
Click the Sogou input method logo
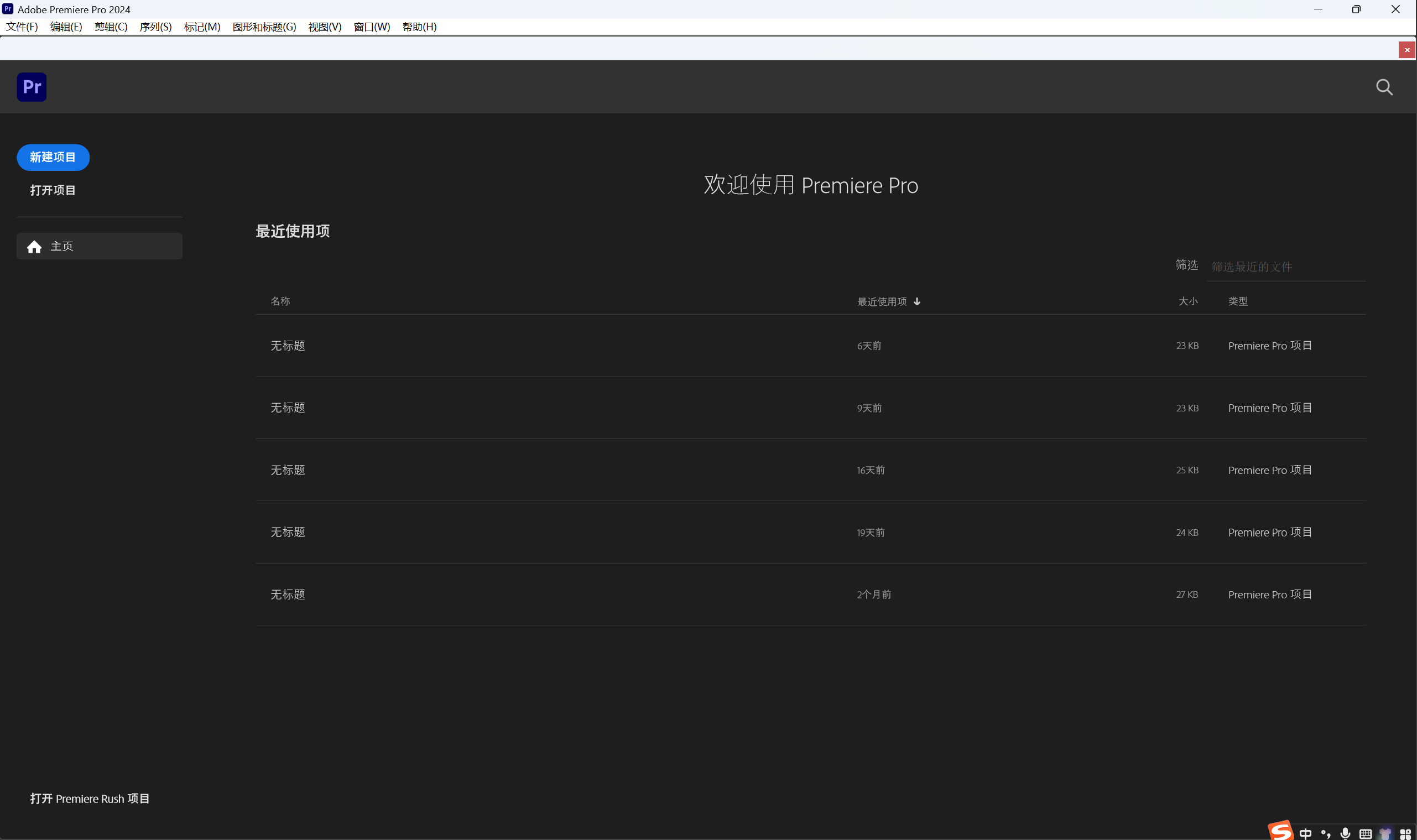1280,831
